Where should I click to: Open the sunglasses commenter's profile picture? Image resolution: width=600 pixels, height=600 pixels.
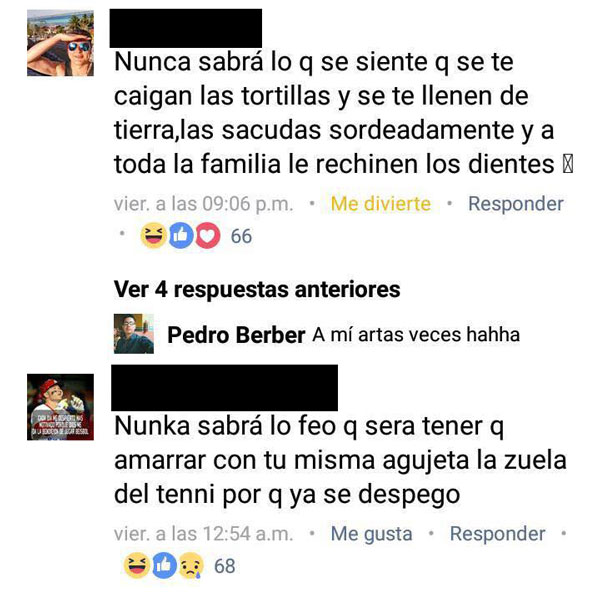(x=60, y=43)
